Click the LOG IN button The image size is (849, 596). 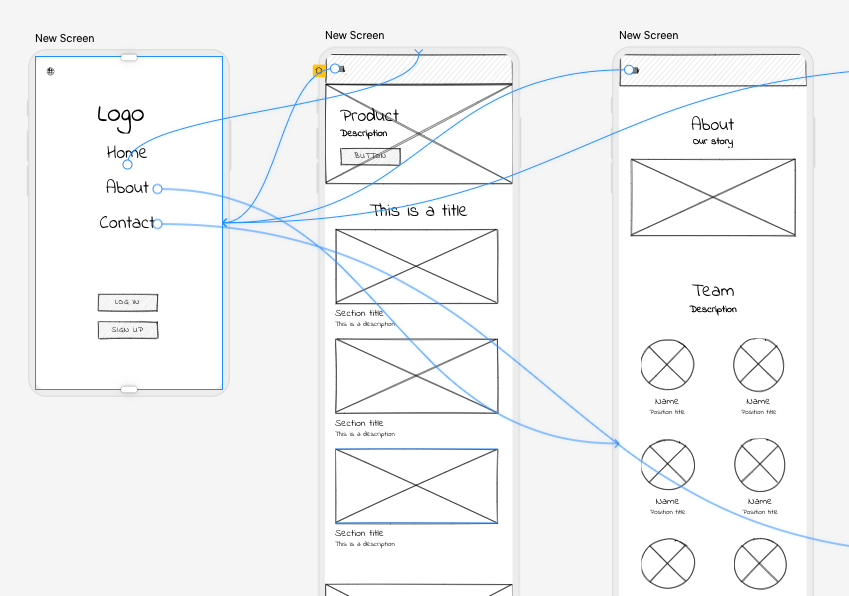[x=127, y=302]
